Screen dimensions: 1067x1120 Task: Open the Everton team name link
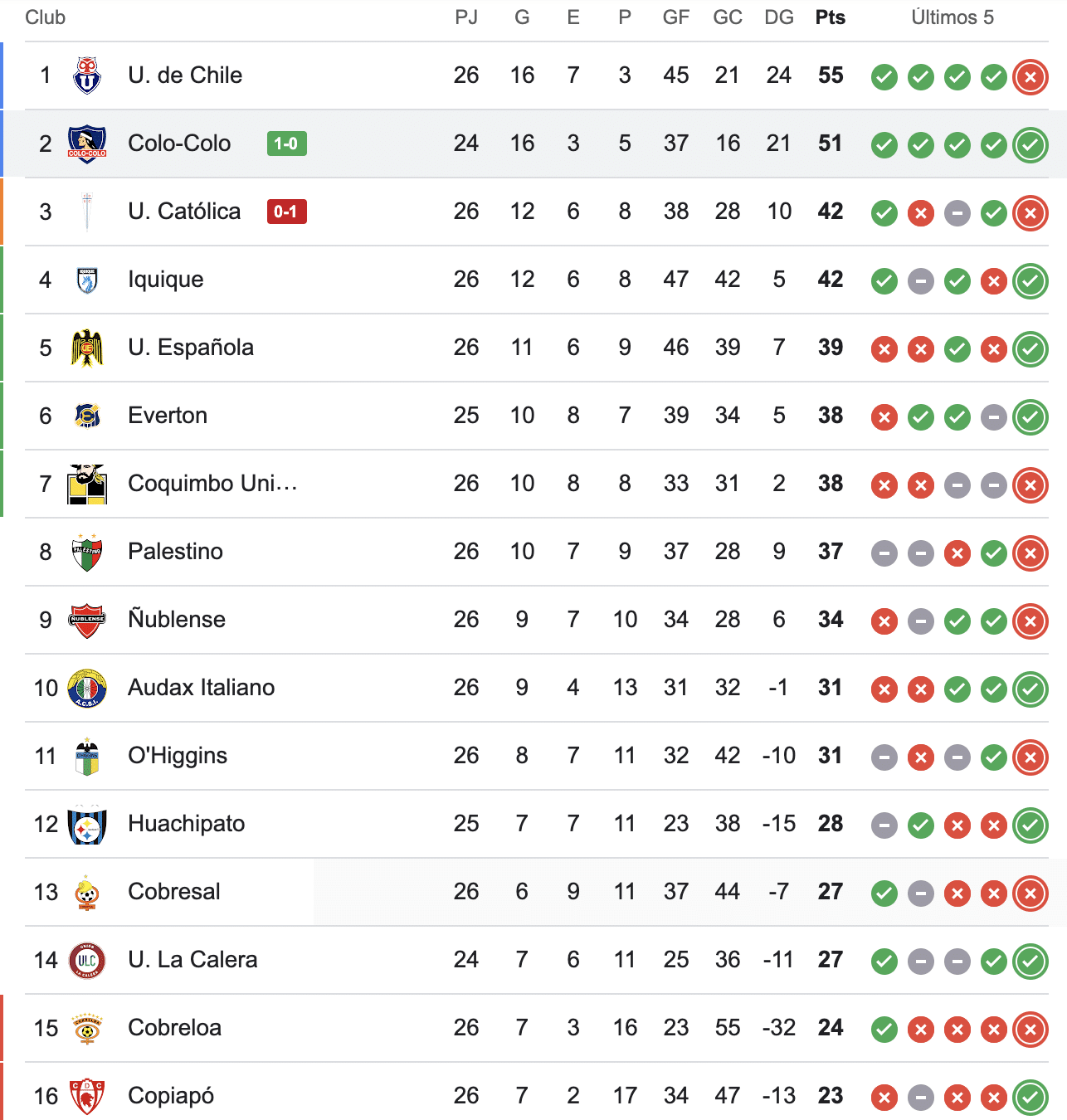168,416
